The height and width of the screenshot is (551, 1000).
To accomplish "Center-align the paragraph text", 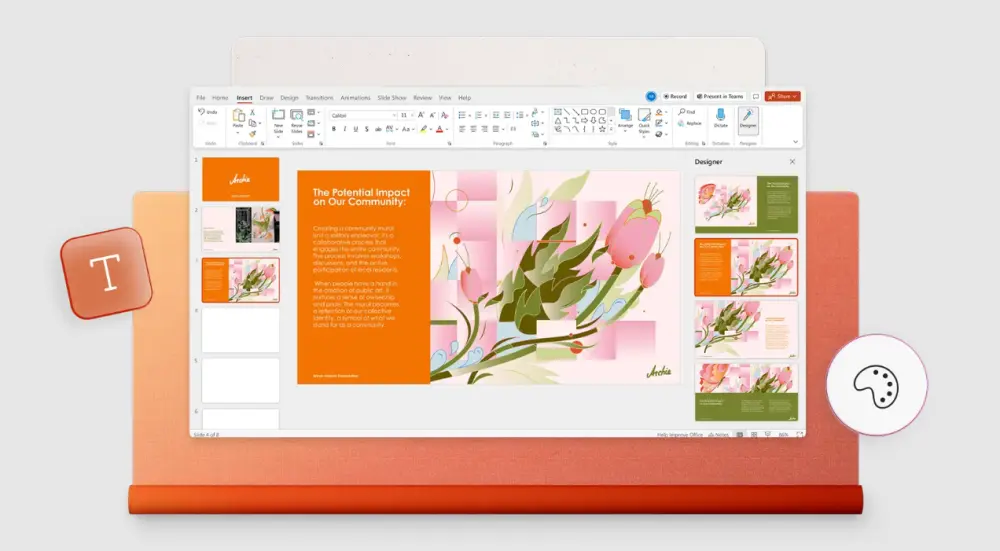I will click(x=473, y=129).
